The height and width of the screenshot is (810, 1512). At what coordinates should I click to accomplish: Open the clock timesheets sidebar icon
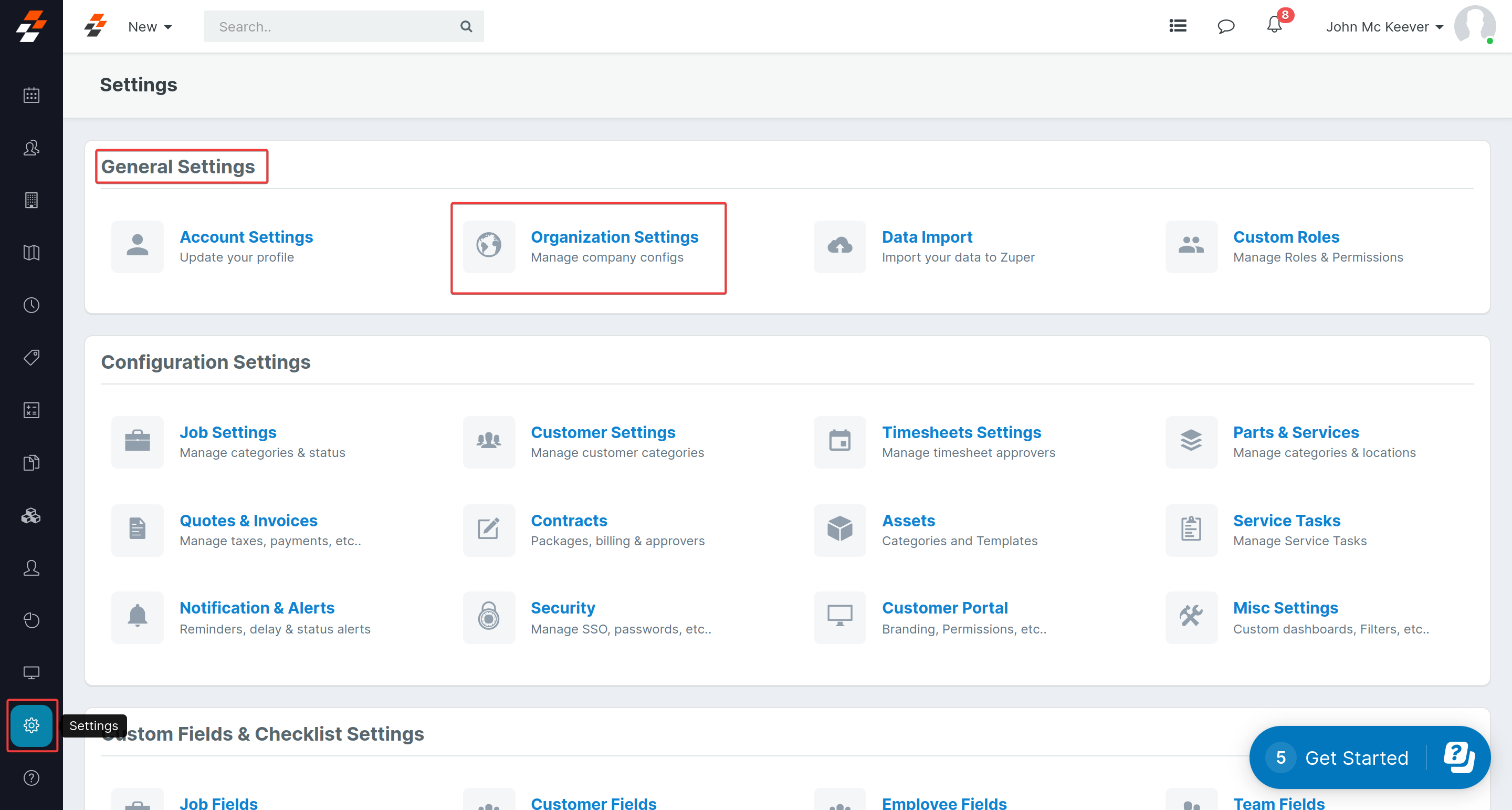31,305
